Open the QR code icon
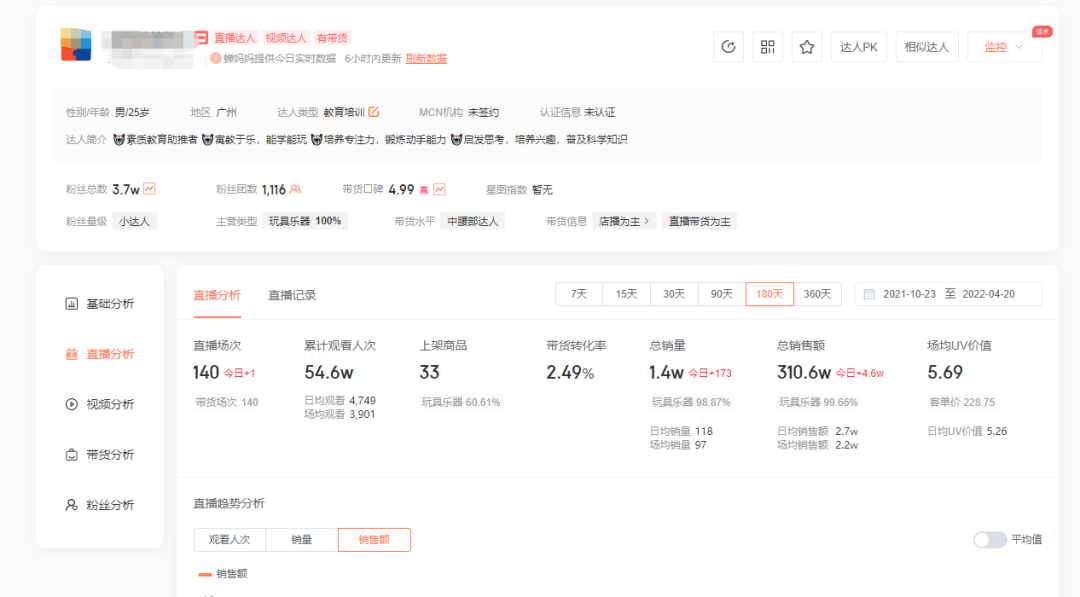The width and height of the screenshot is (1080, 597). [767, 46]
